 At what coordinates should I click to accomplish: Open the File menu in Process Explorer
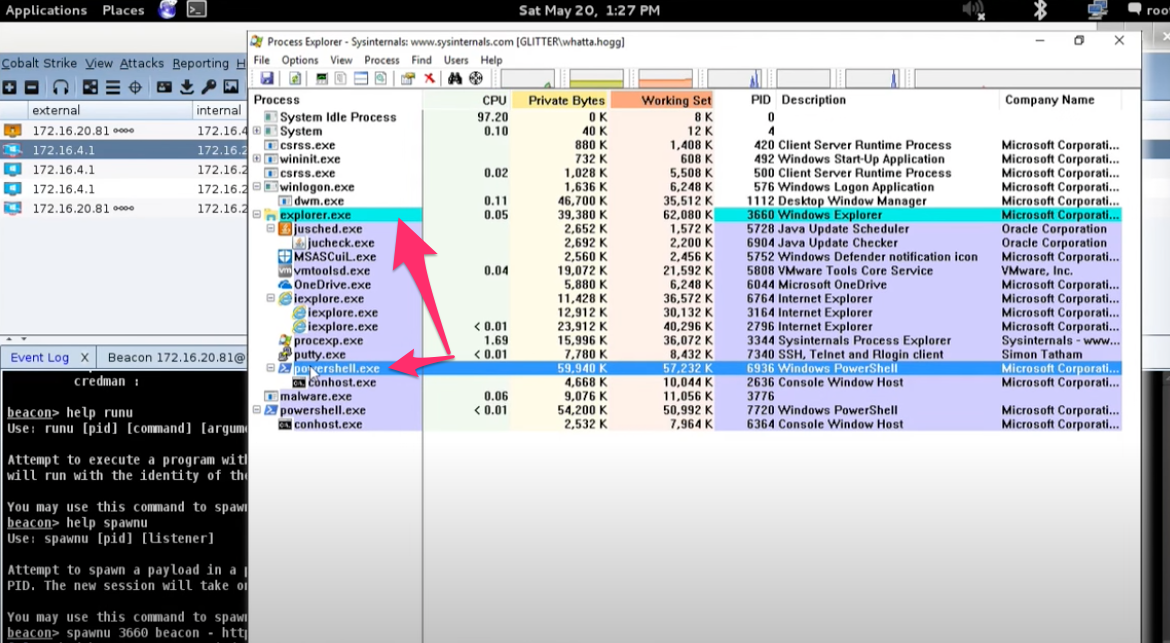[262, 60]
